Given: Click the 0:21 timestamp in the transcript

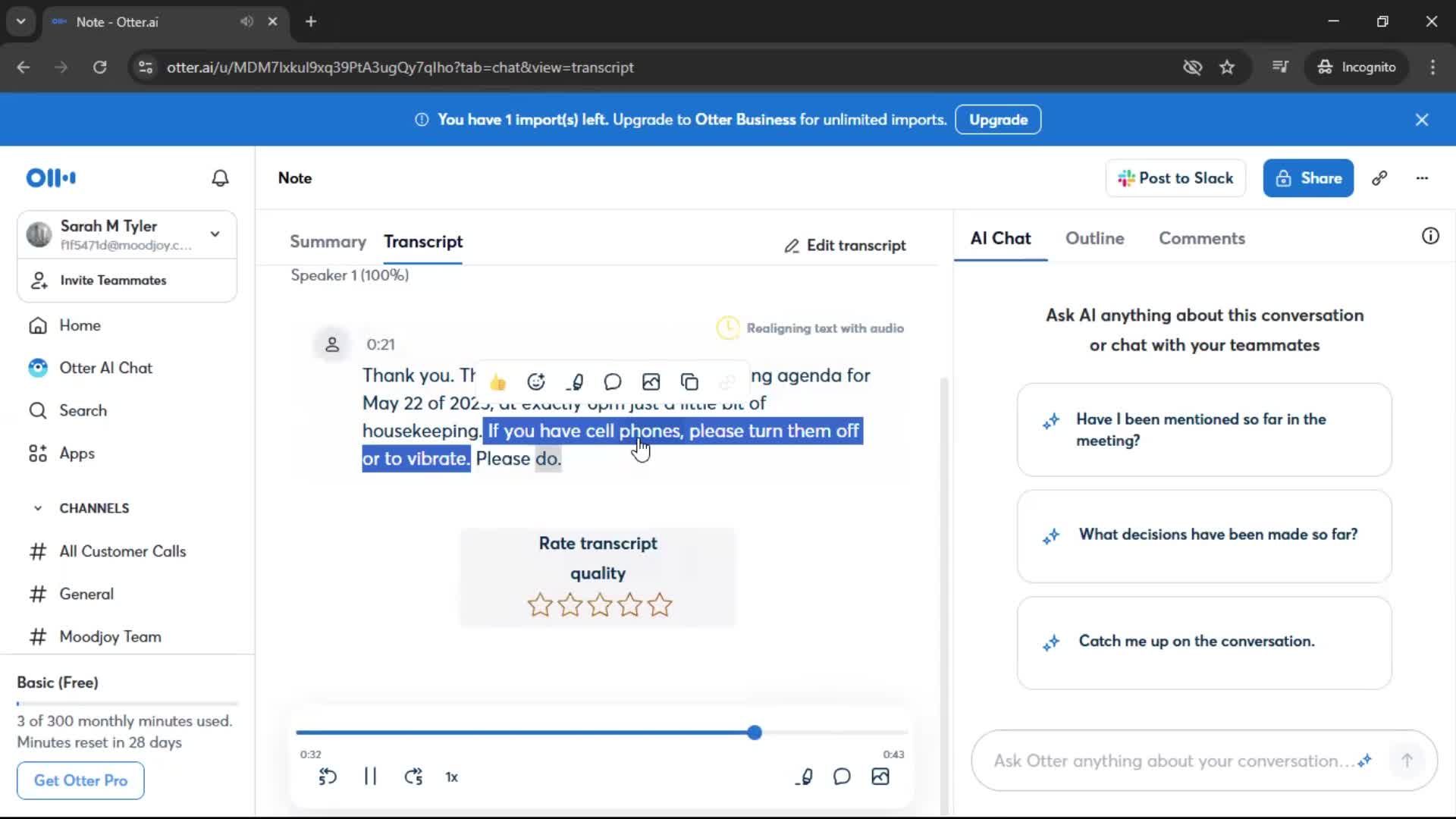Looking at the screenshot, I should (x=380, y=344).
